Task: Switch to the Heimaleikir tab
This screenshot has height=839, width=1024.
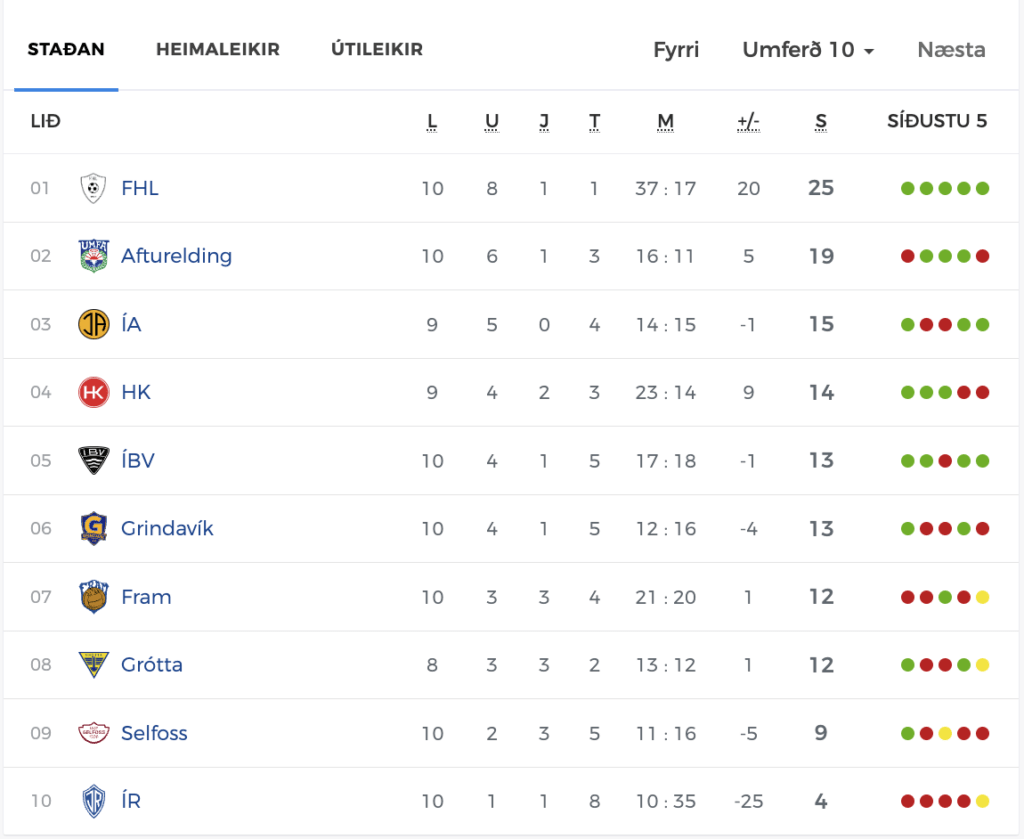Action: coord(217,49)
